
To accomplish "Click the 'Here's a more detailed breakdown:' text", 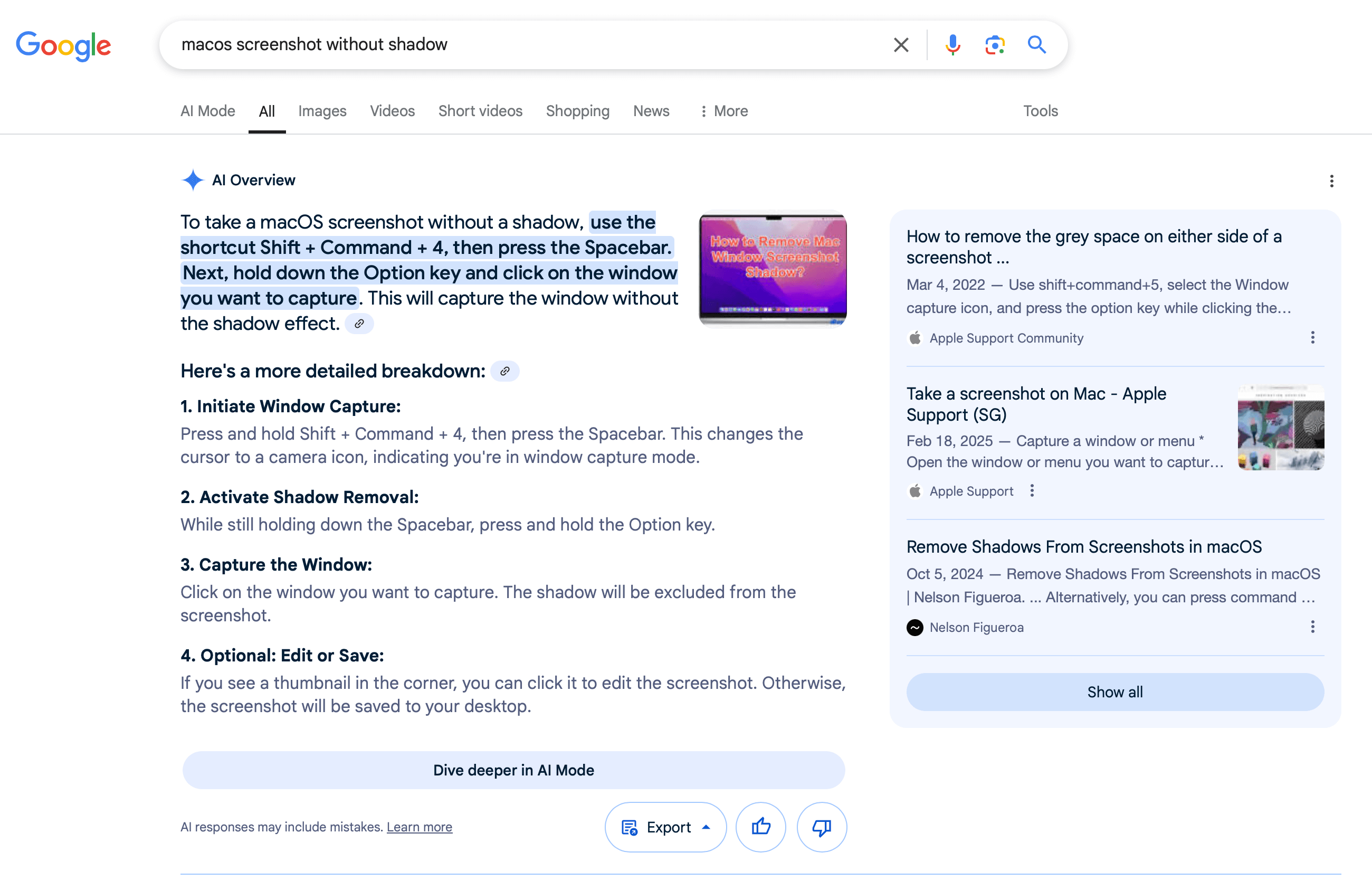I will point(332,371).
